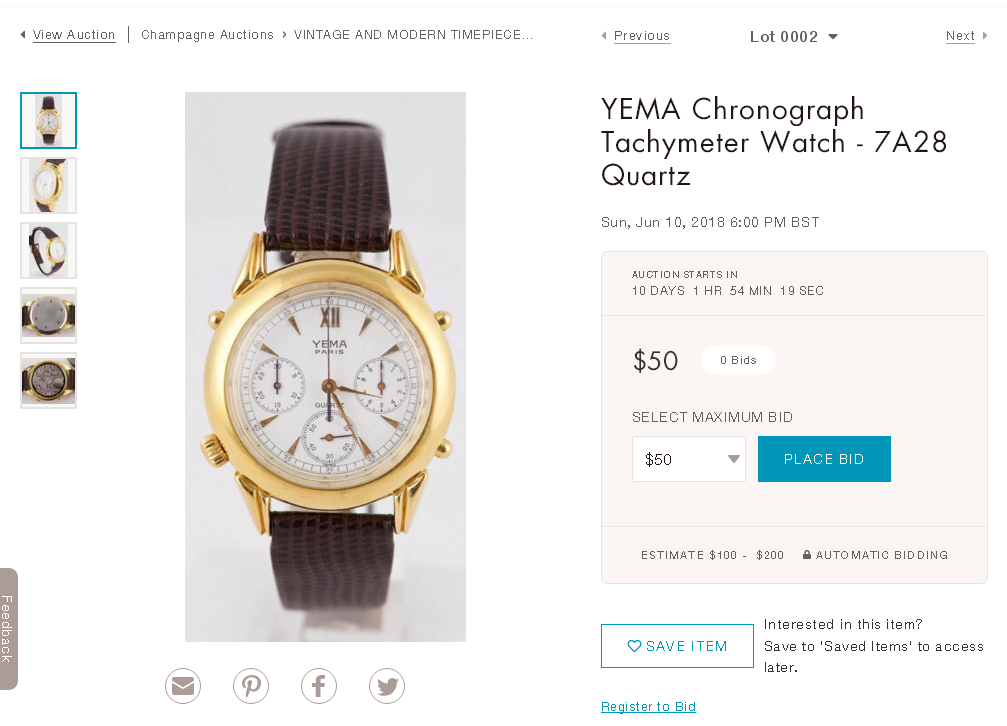Select the side-view watch thumbnail
This screenshot has width=1007, height=726.
[48, 250]
